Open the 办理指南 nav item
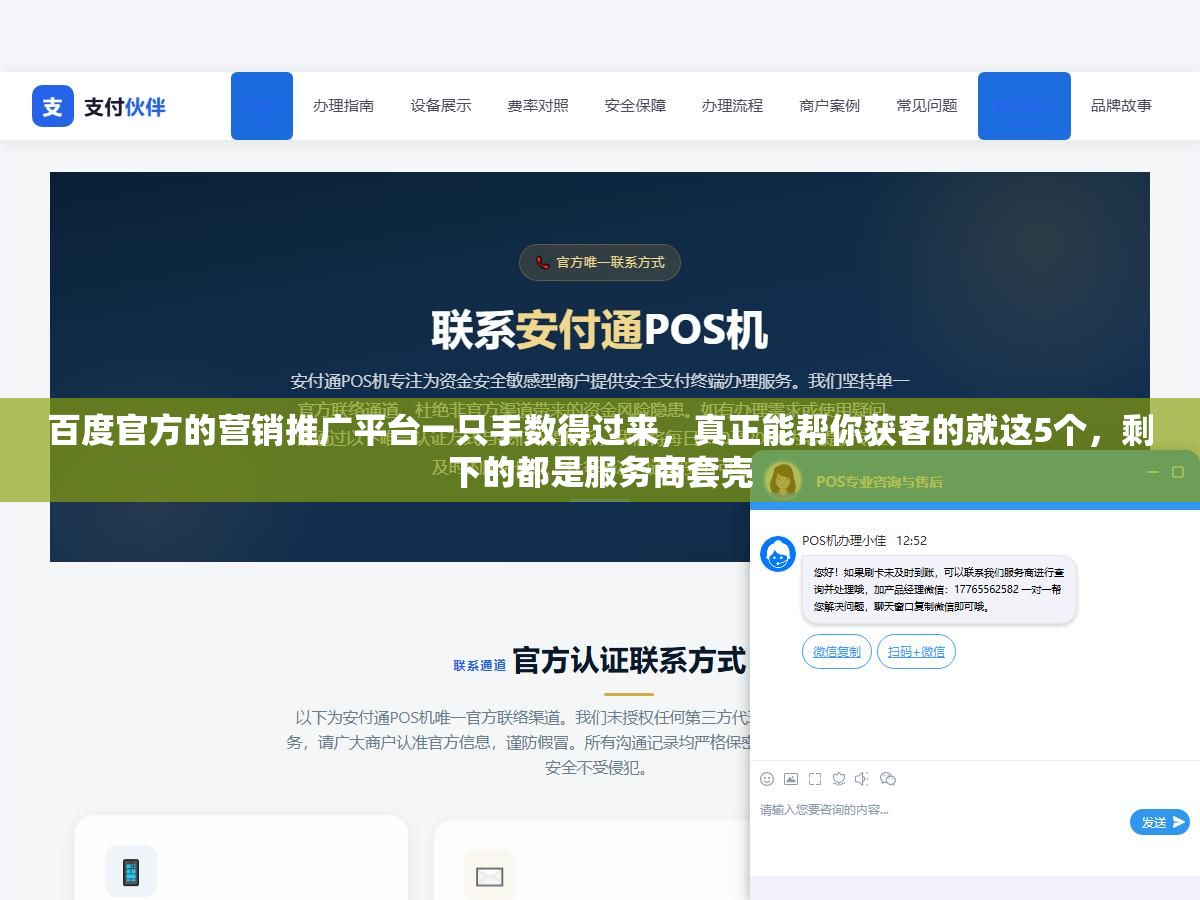 (x=343, y=105)
